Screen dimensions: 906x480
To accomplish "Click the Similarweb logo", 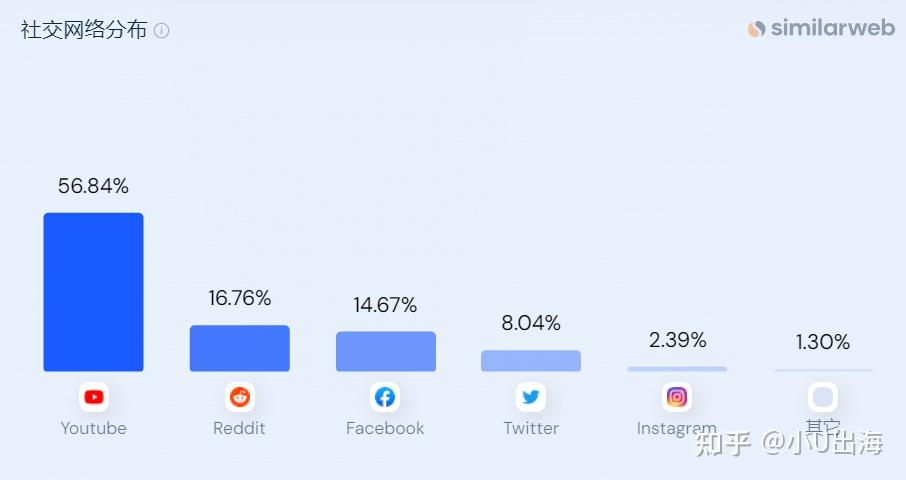I will tap(821, 28).
